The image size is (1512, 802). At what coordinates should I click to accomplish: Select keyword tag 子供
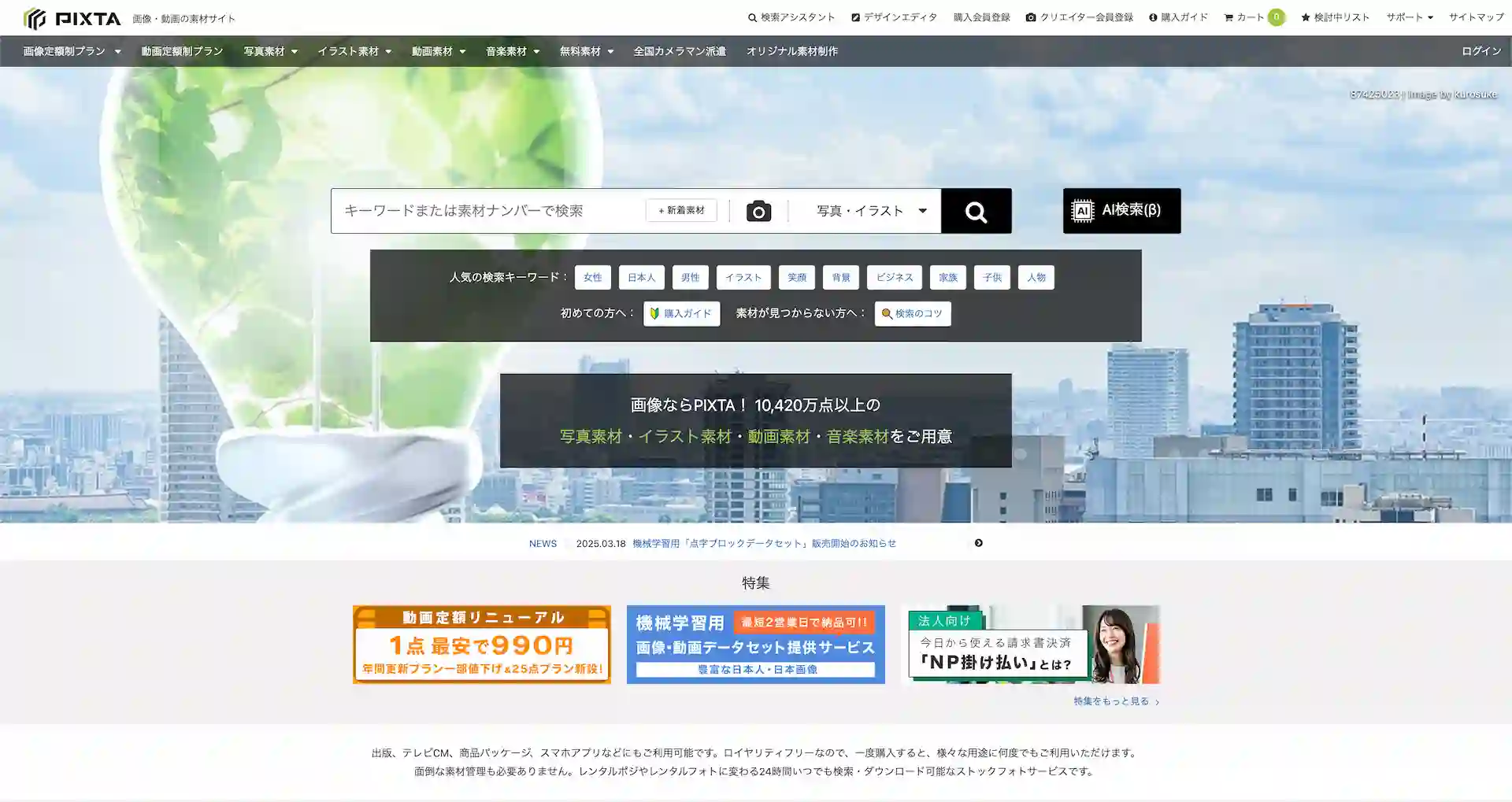[x=992, y=278]
